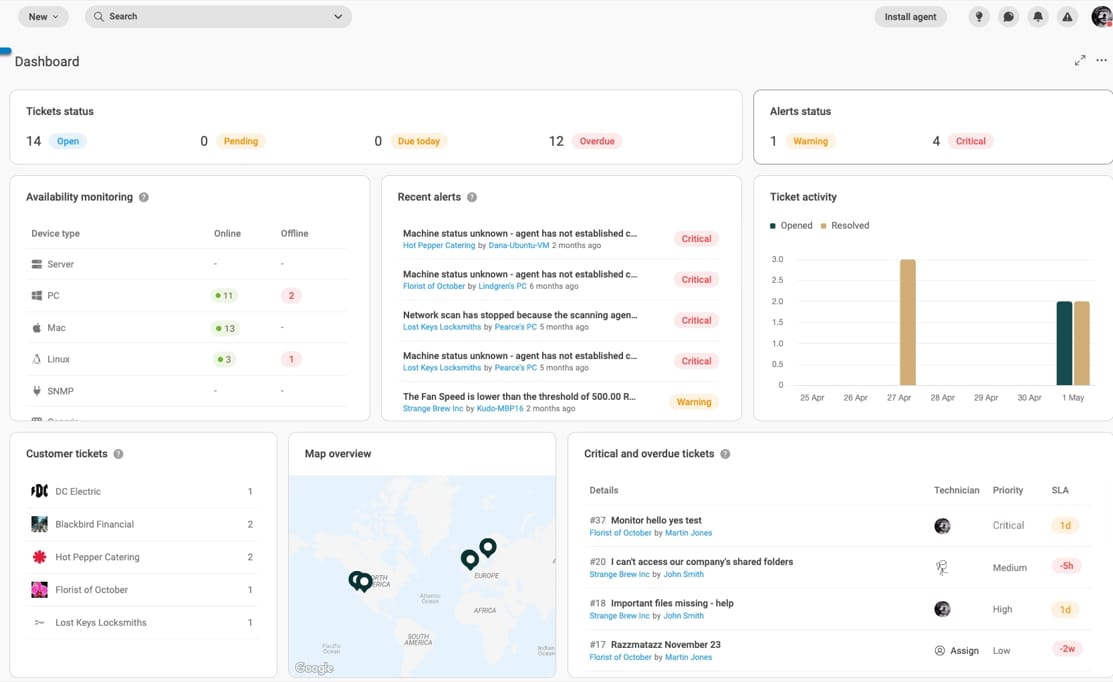Open Martin Jones link on ticket #37

point(688,533)
